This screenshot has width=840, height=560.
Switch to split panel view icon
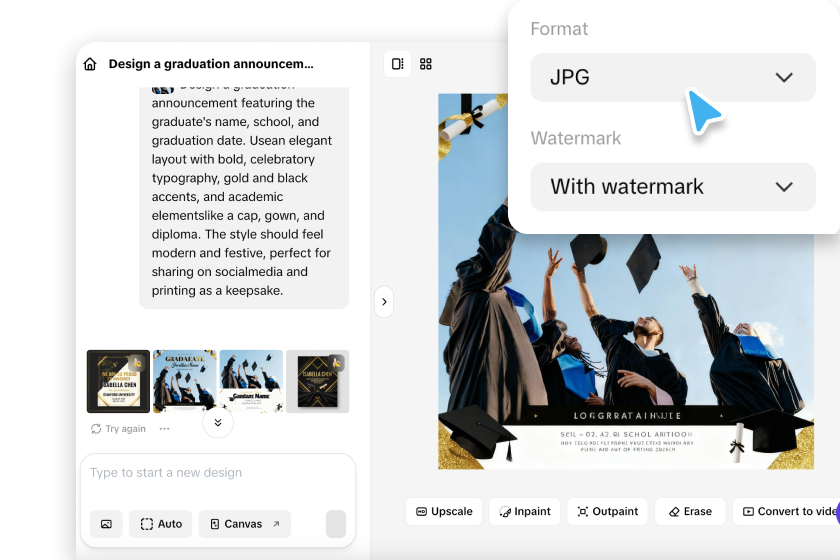pos(398,64)
